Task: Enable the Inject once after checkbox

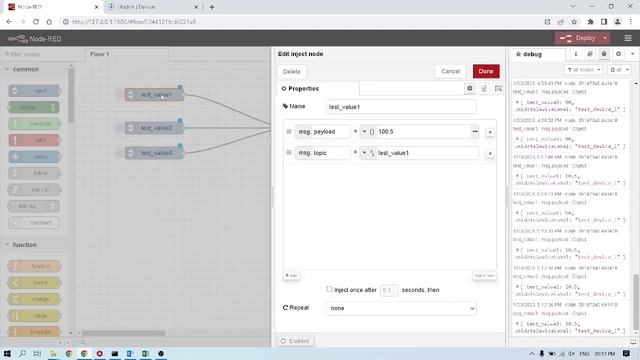Action: coord(329,289)
